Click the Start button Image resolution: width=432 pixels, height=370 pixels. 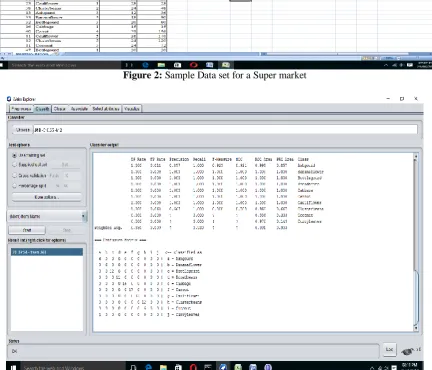(x=27, y=230)
